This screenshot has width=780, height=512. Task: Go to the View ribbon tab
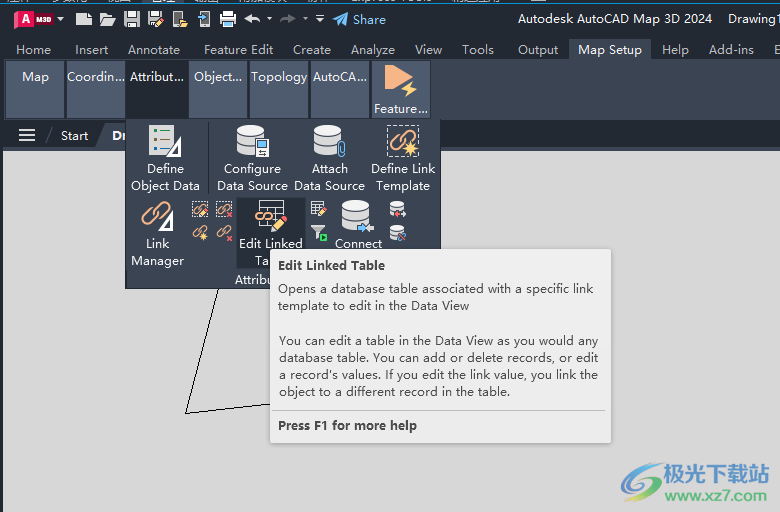428,50
